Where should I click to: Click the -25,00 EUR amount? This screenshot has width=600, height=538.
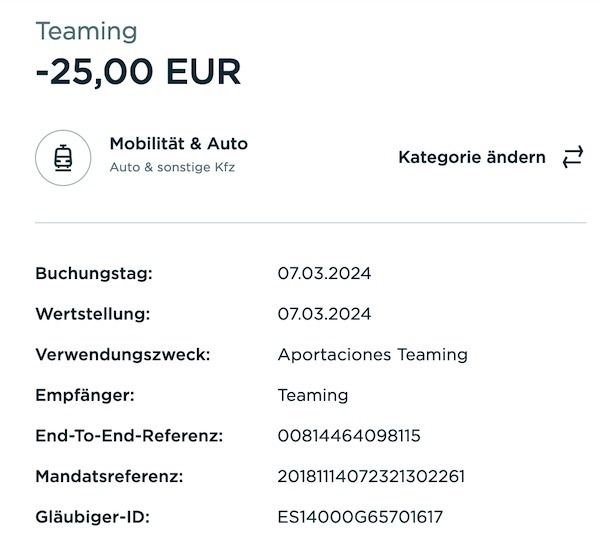pos(138,72)
